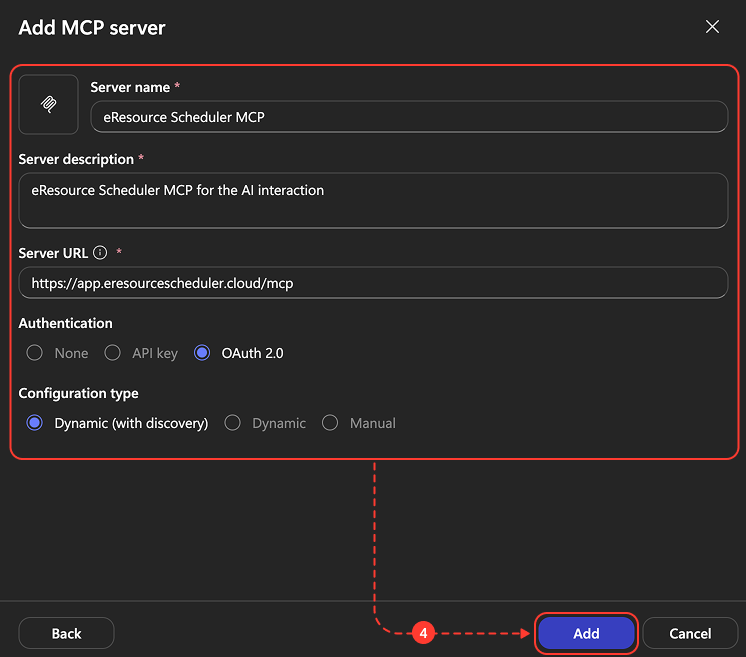Image resolution: width=746 pixels, height=657 pixels.
Task: Click the server icon placeholder tile
Action: pos(49,104)
